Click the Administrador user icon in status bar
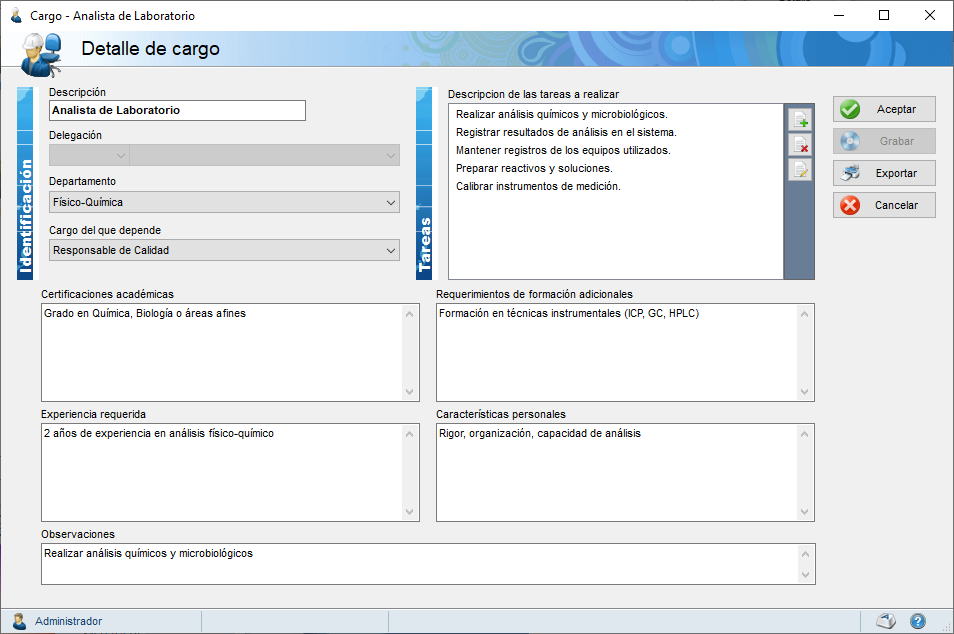 (x=19, y=621)
